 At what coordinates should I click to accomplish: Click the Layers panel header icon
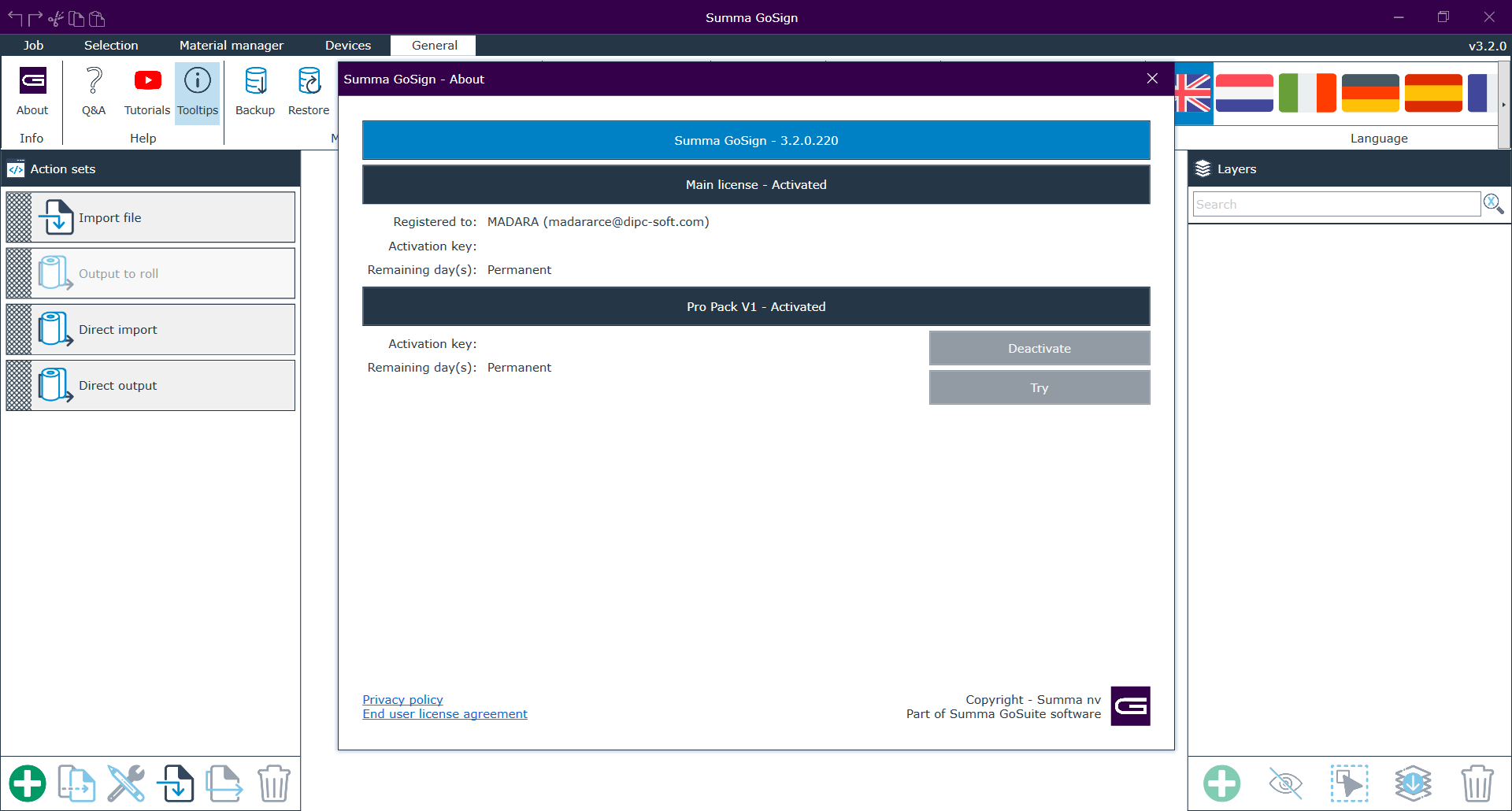(1203, 168)
